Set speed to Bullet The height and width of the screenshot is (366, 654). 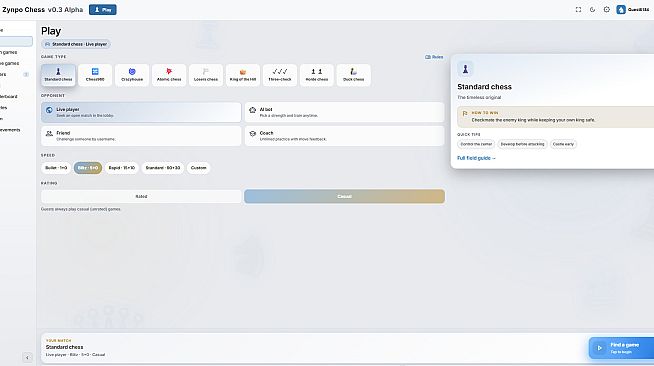[56, 168]
